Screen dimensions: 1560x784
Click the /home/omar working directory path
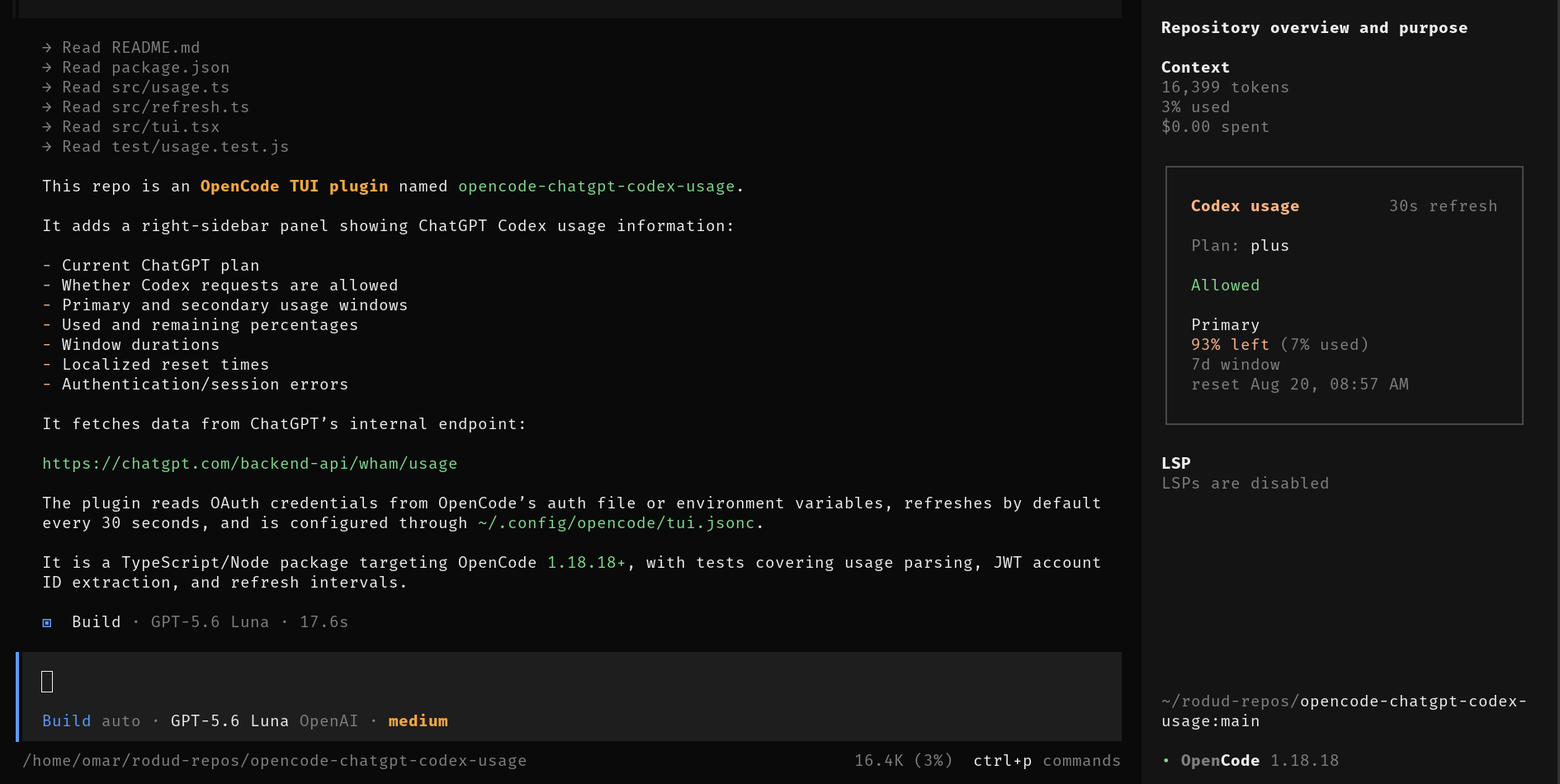pyautogui.click(x=275, y=761)
